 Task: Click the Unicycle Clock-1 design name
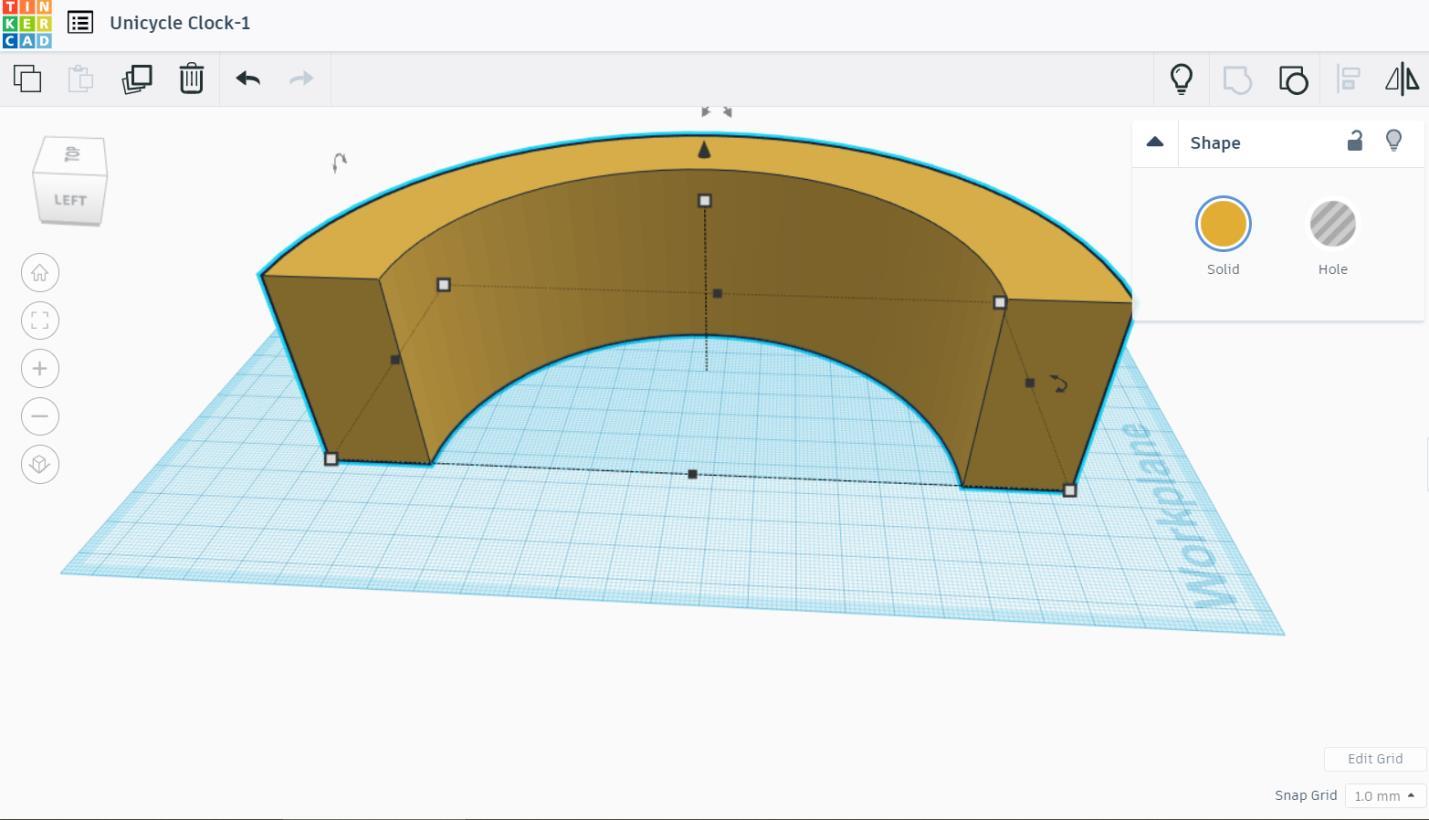[x=180, y=22]
